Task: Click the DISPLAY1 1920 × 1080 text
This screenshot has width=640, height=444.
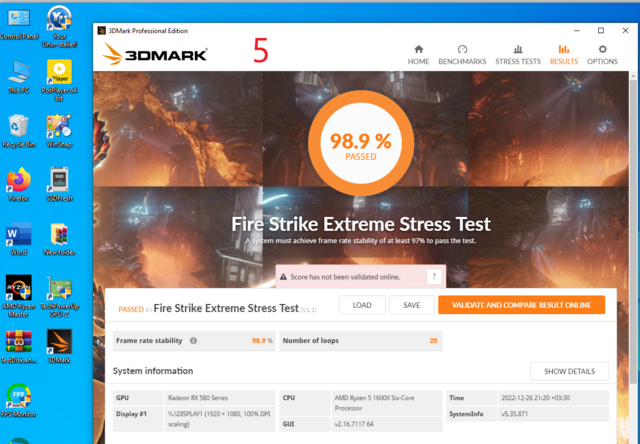Action: [x=219, y=419]
